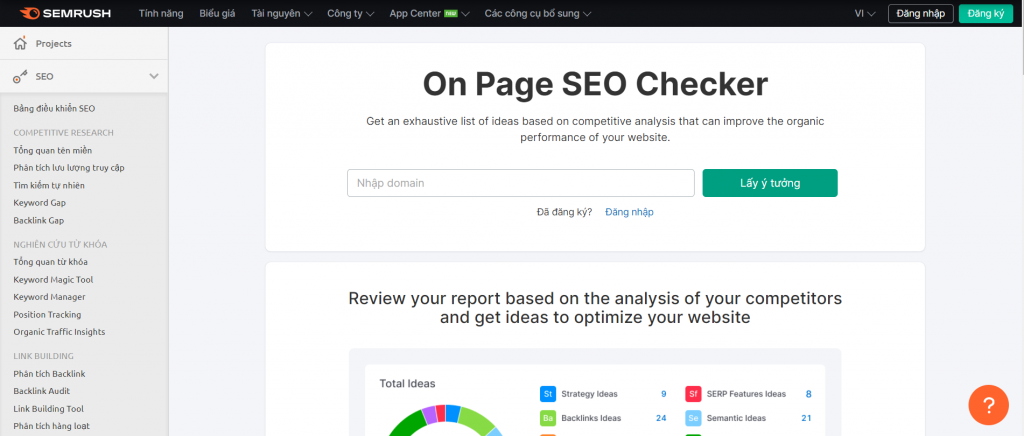Open Backlink Gap in sidebar
The width and height of the screenshot is (1024, 436).
coord(39,221)
